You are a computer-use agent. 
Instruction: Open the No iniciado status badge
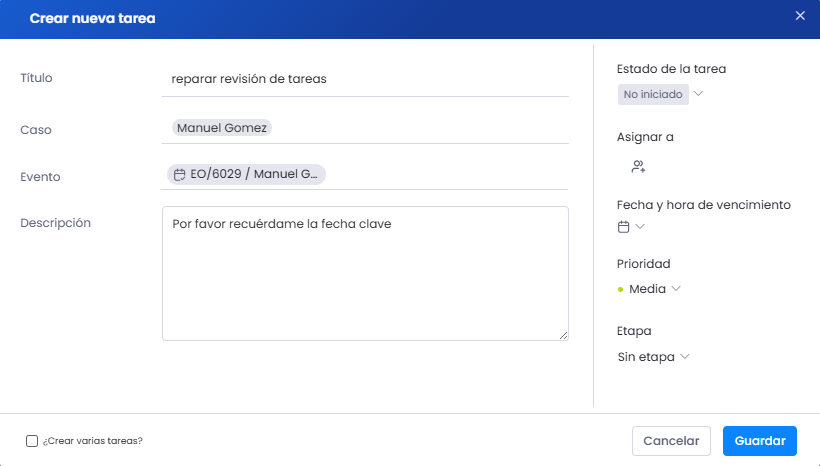coord(653,95)
